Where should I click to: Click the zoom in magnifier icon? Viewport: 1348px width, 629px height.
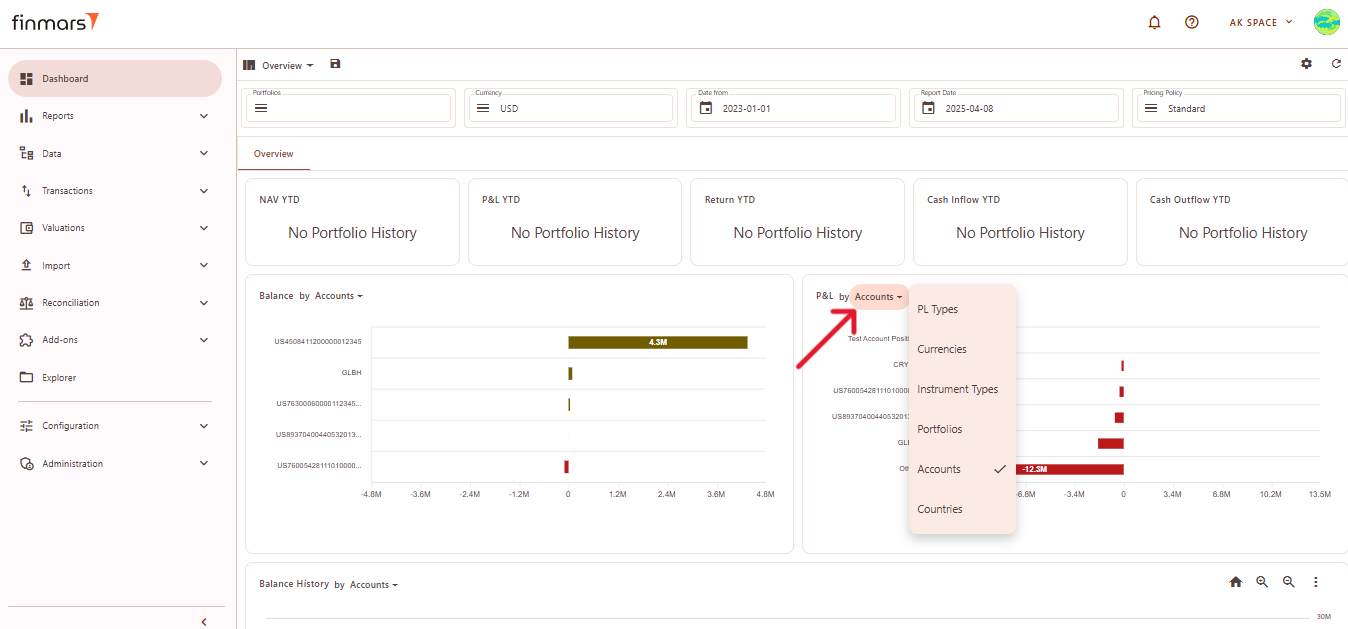click(x=1262, y=582)
